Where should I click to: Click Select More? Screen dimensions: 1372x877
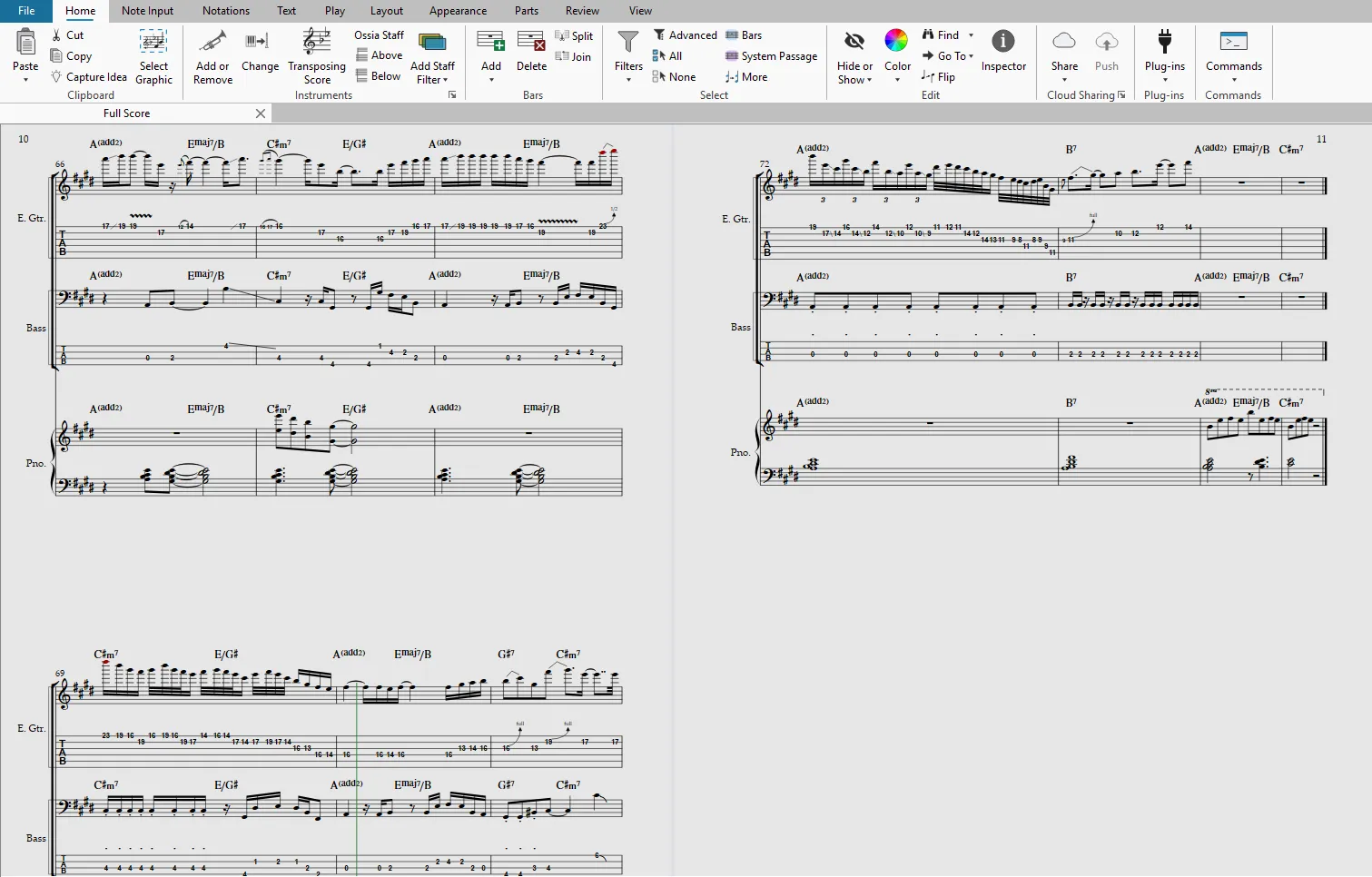pyautogui.click(x=746, y=77)
